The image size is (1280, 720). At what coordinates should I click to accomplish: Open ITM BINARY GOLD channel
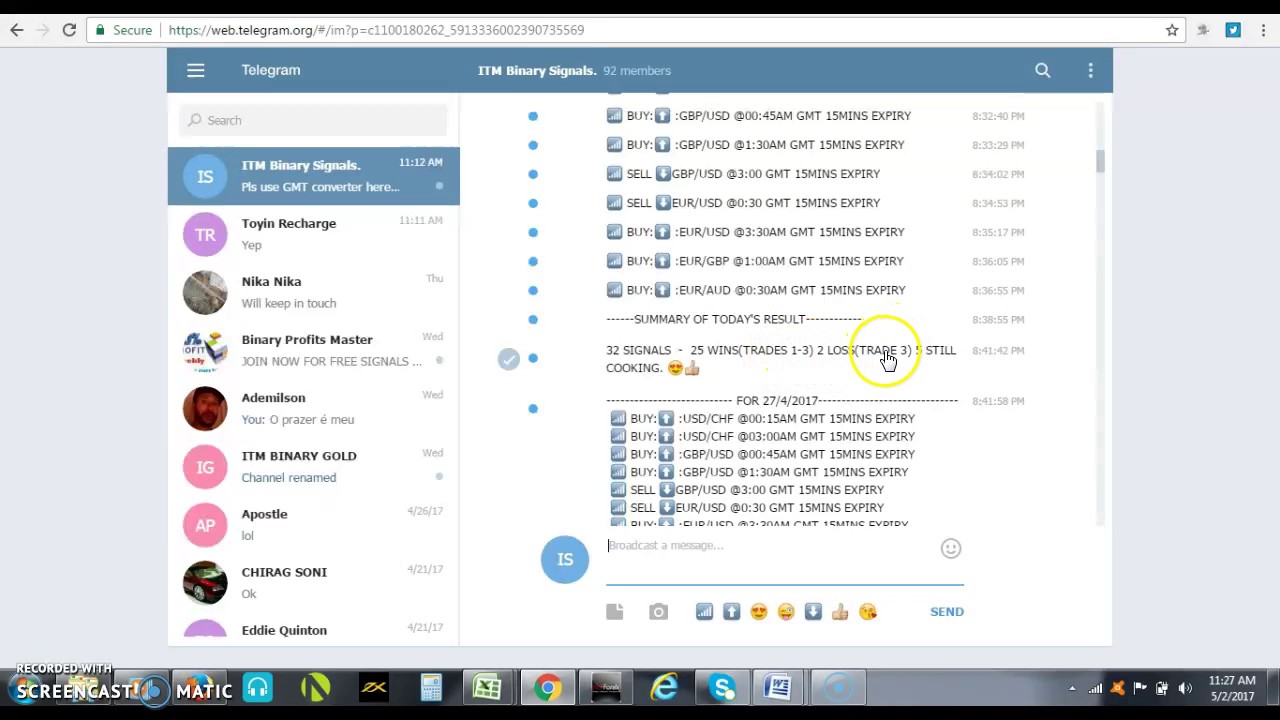pos(313,466)
